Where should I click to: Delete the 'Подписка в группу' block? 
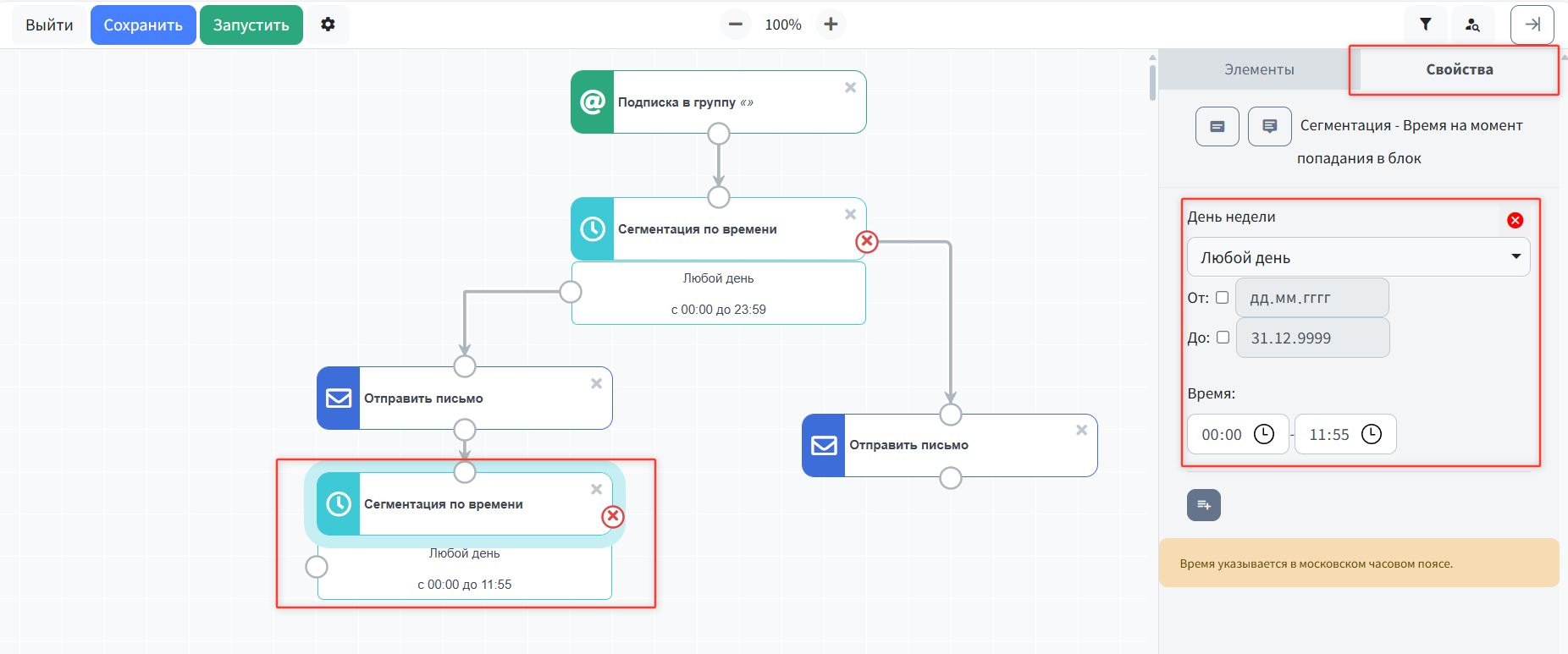pyautogui.click(x=850, y=87)
